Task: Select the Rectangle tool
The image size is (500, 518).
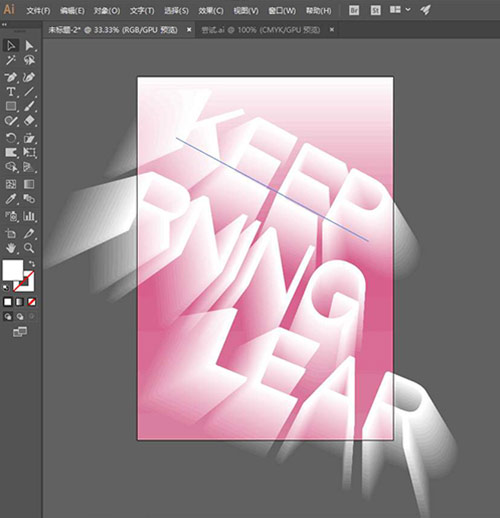Action: pos(11,106)
